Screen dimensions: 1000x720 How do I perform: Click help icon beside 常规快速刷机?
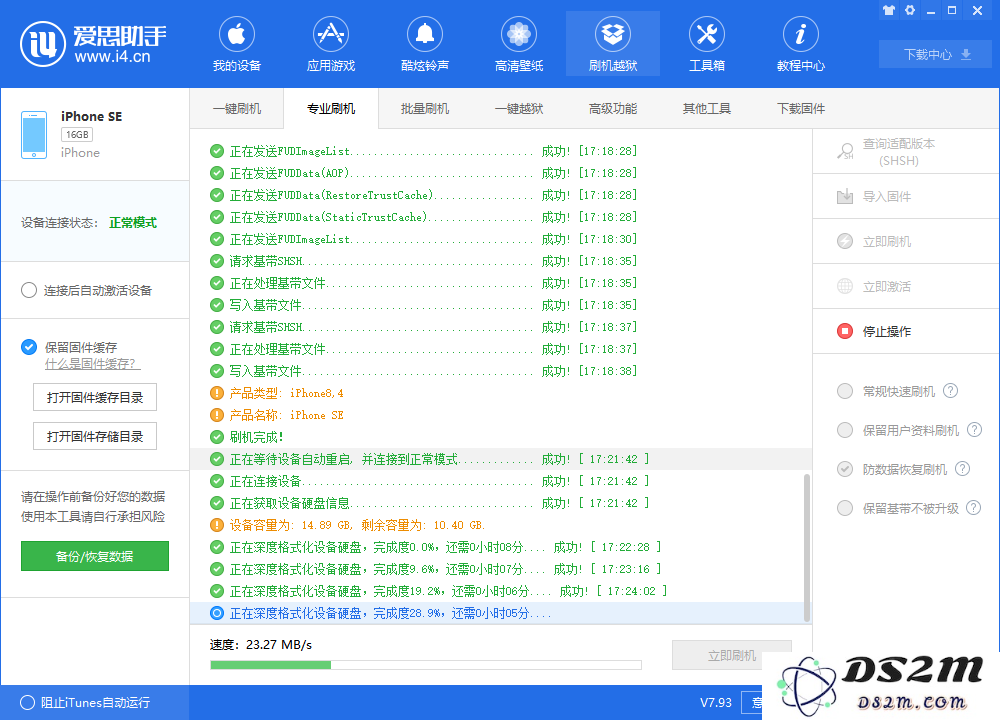pyautogui.click(x=950, y=391)
